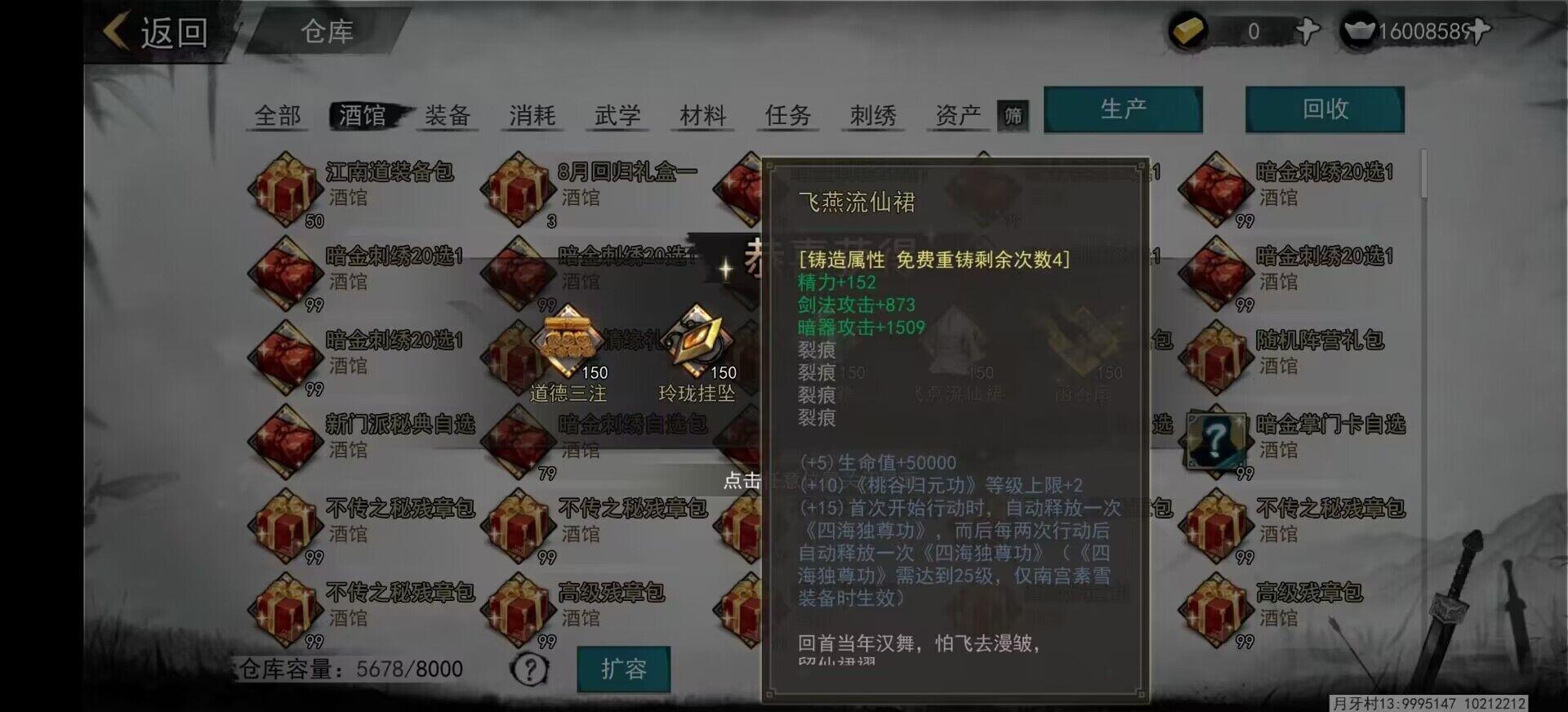
Task: Open the 刺绣 category tab
Action: [x=872, y=116]
